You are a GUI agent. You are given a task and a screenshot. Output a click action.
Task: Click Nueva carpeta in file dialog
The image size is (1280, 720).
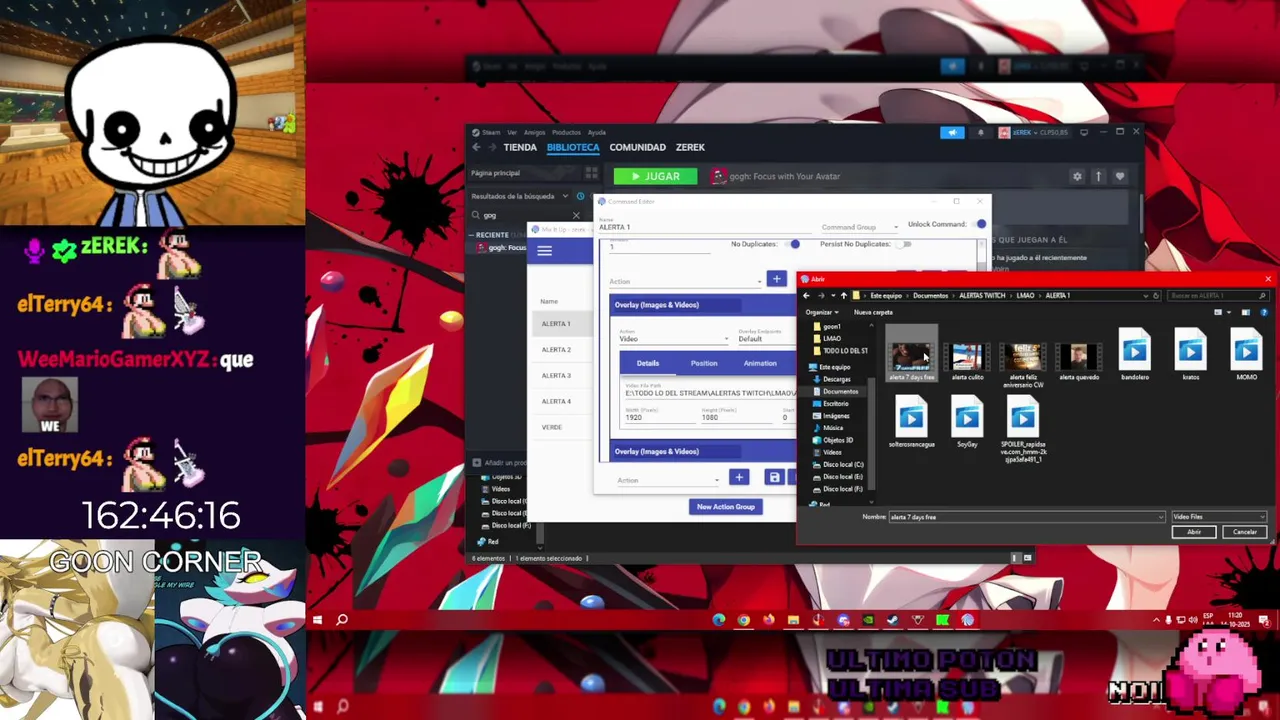pos(873,312)
